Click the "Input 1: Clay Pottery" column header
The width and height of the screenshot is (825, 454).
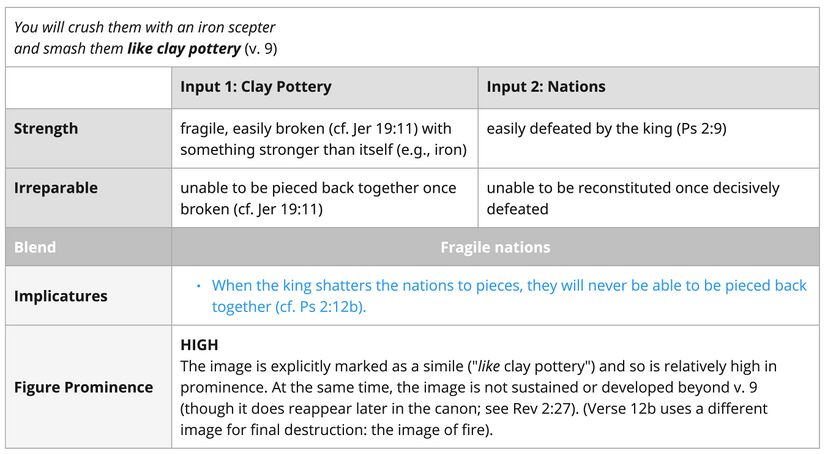tap(255, 87)
